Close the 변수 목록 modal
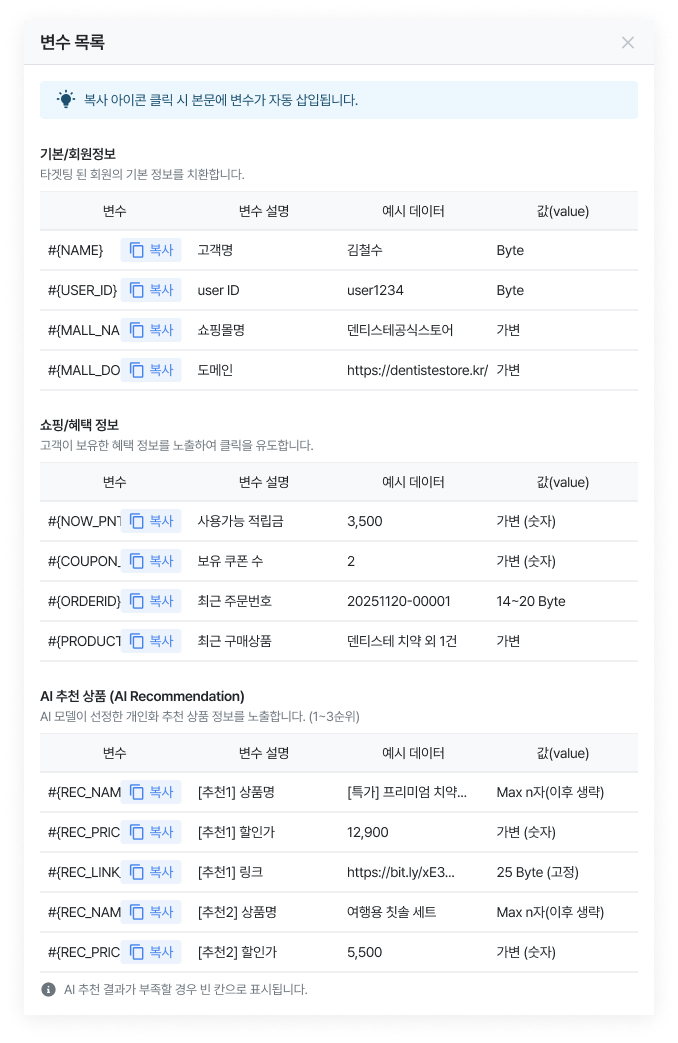This screenshot has width=678, height=1043. point(628,43)
